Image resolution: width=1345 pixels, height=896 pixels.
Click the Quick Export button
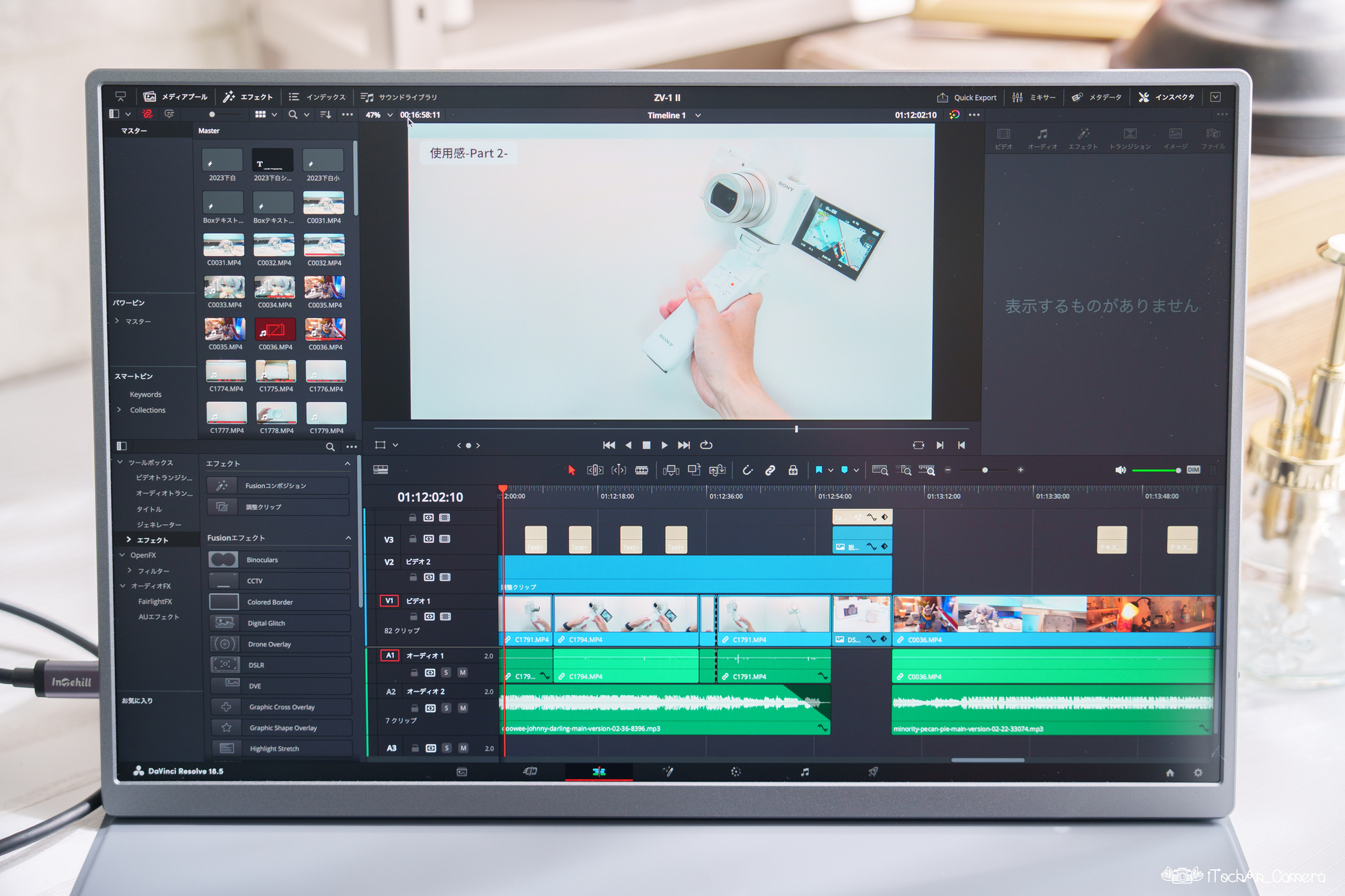coord(967,97)
